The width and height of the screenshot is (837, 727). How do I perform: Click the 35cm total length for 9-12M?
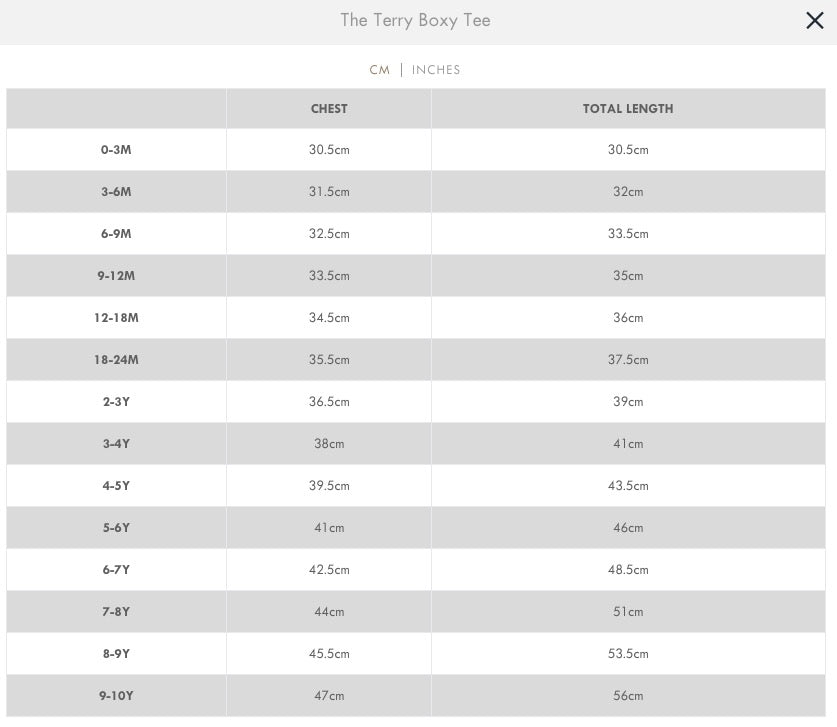pos(628,276)
